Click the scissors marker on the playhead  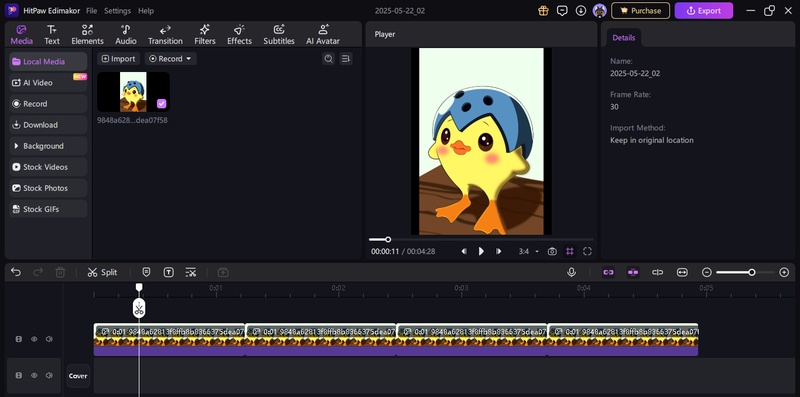[139, 308]
